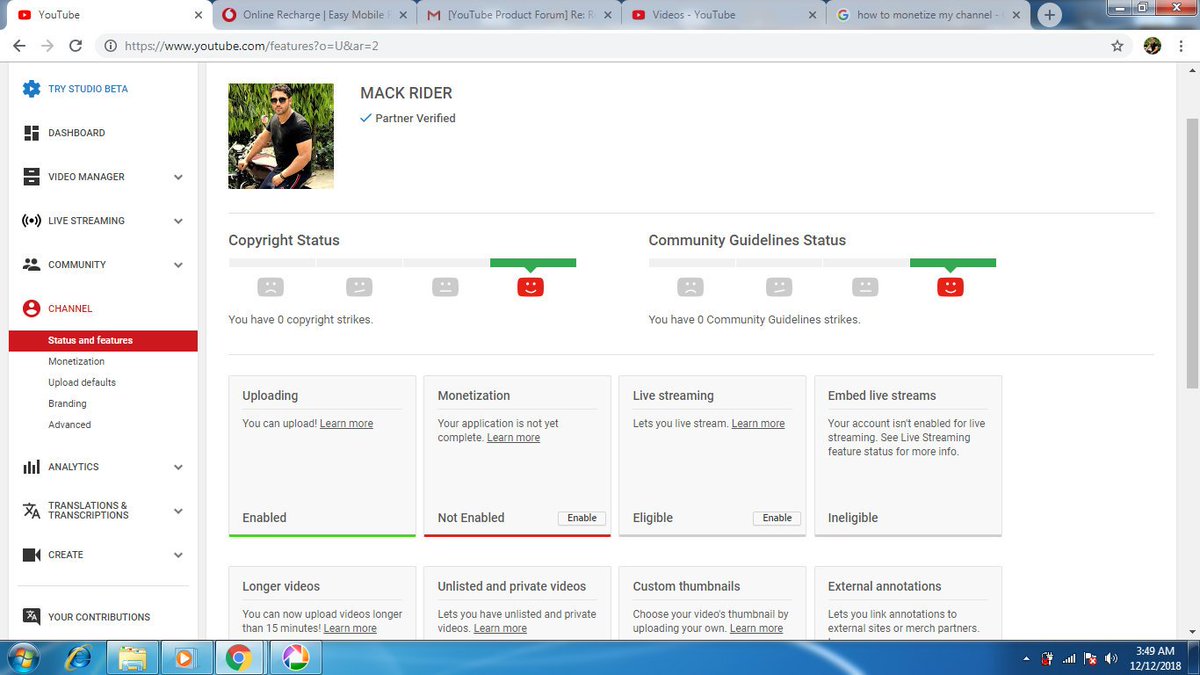
Task: Show hidden system tray icons arrow
Action: click(x=1027, y=659)
